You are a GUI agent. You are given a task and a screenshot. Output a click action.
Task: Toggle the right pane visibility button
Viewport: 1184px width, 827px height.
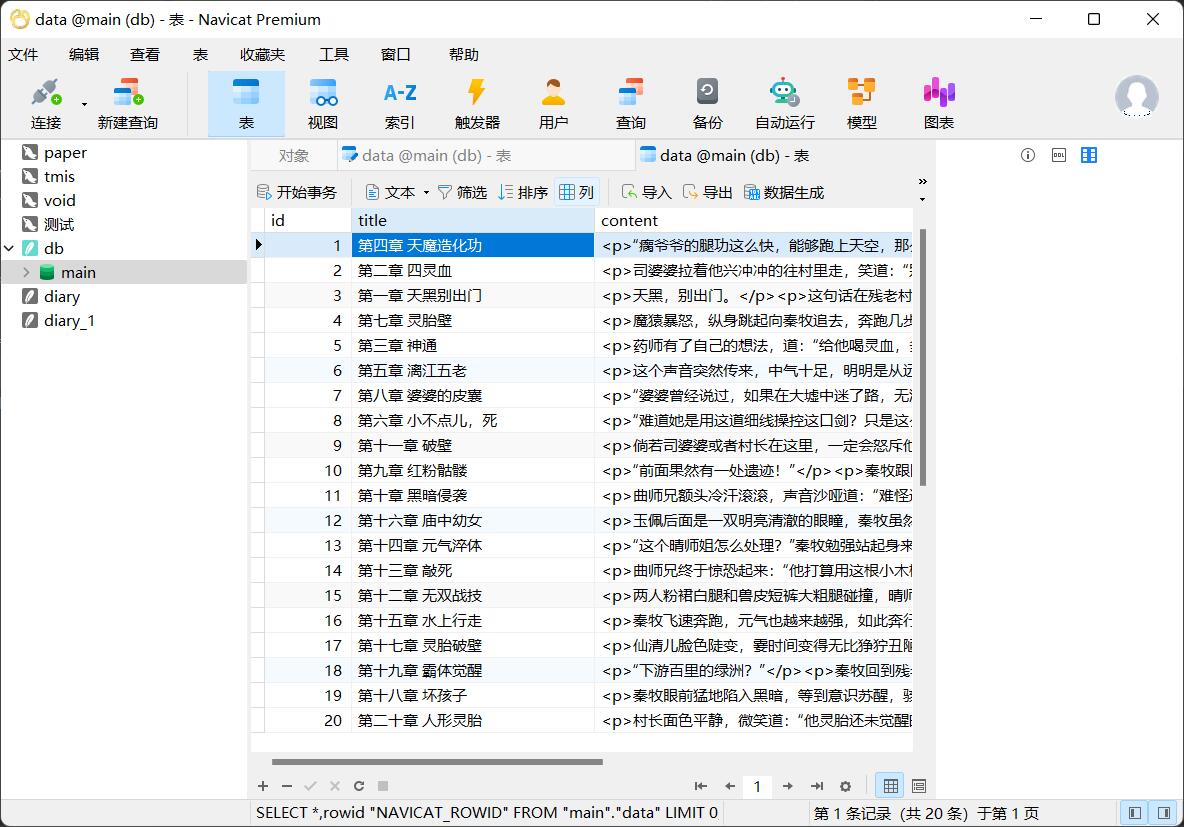1162,813
